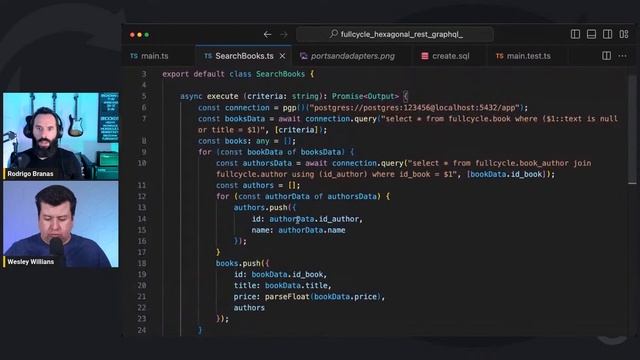The width and height of the screenshot is (640, 360).
Task: Click bookData.title on line 20
Action: 296,286
